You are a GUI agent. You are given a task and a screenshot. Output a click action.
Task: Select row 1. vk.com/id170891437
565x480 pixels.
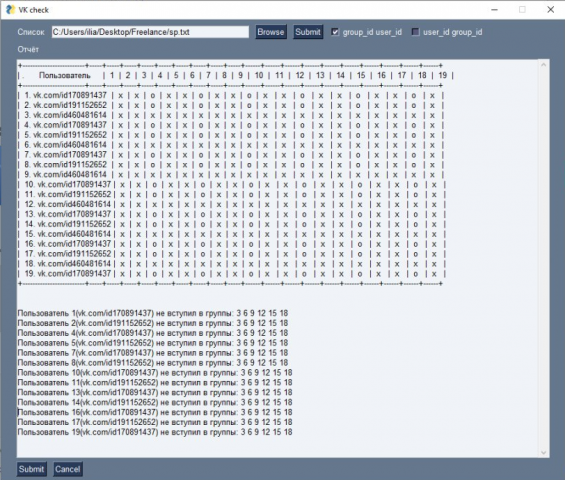tap(231, 95)
